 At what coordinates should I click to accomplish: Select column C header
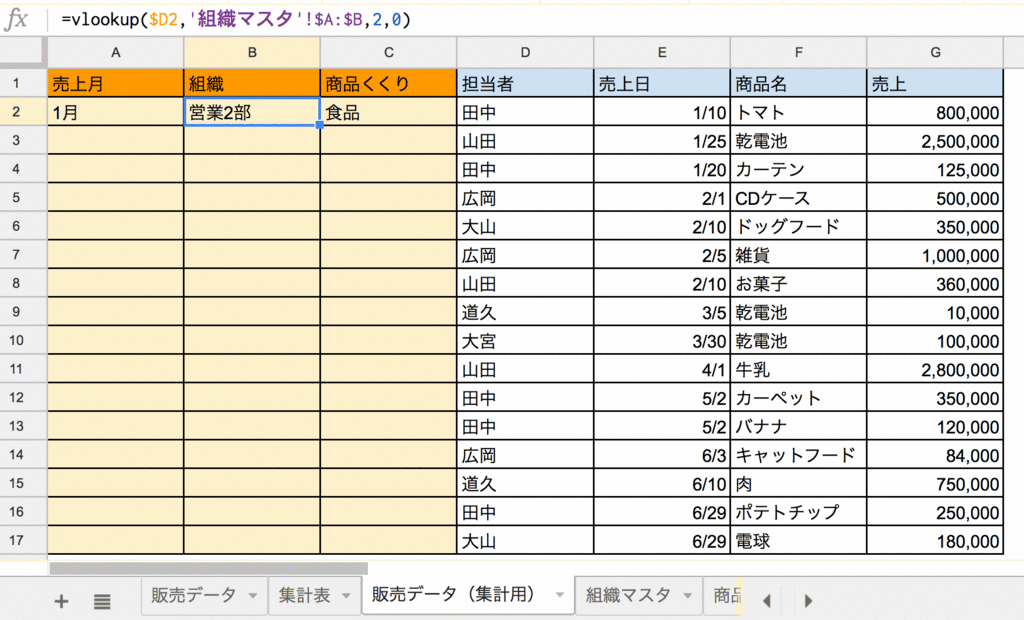pos(389,52)
